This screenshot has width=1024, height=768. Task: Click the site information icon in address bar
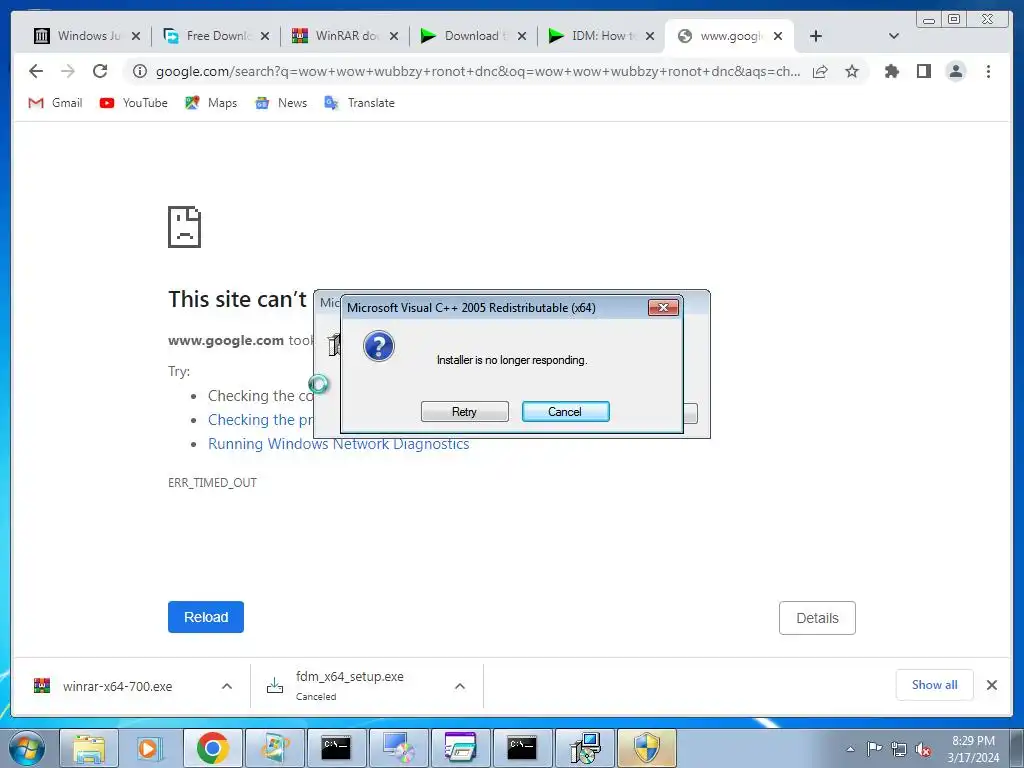pyautogui.click(x=140, y=71)
